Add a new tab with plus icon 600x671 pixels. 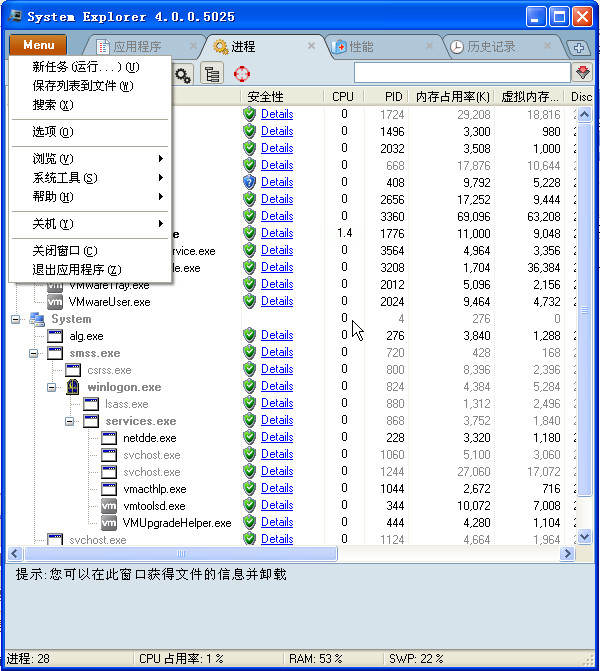(579, 48)
